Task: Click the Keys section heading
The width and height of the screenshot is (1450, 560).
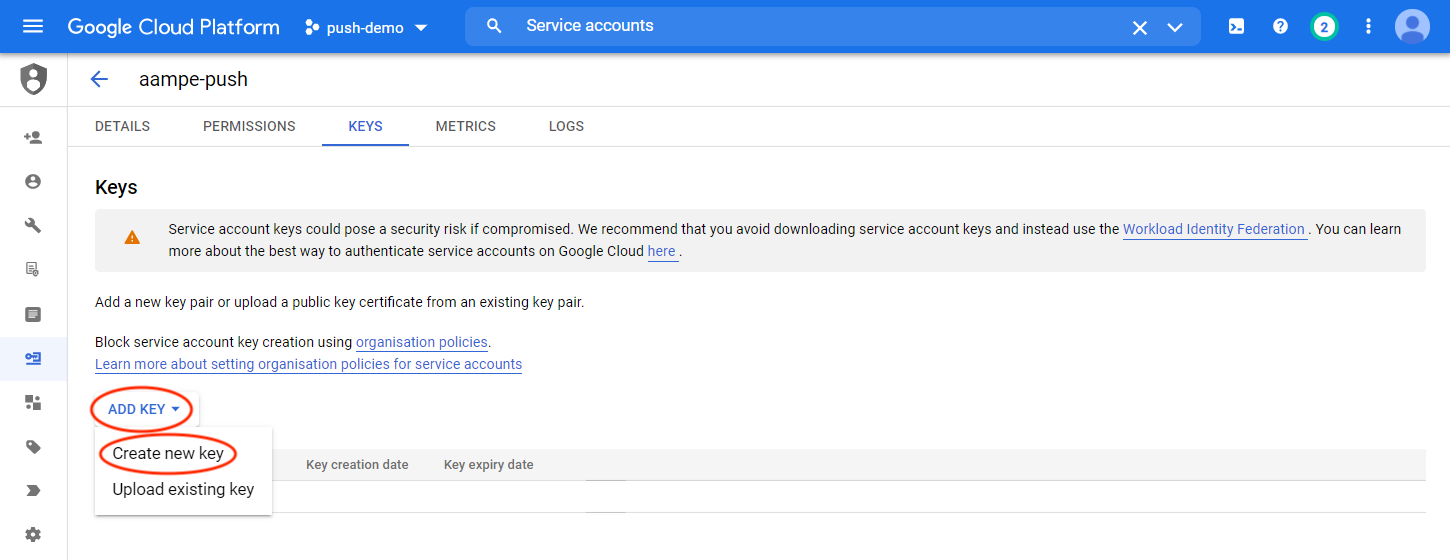Action: [x=116, y=187]
